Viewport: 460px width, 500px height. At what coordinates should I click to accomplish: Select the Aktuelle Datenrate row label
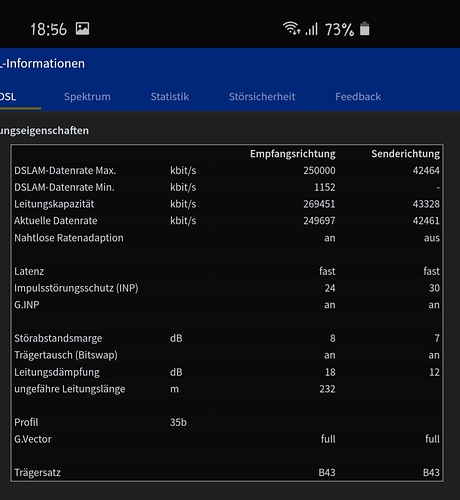click(x=56, y=221)
